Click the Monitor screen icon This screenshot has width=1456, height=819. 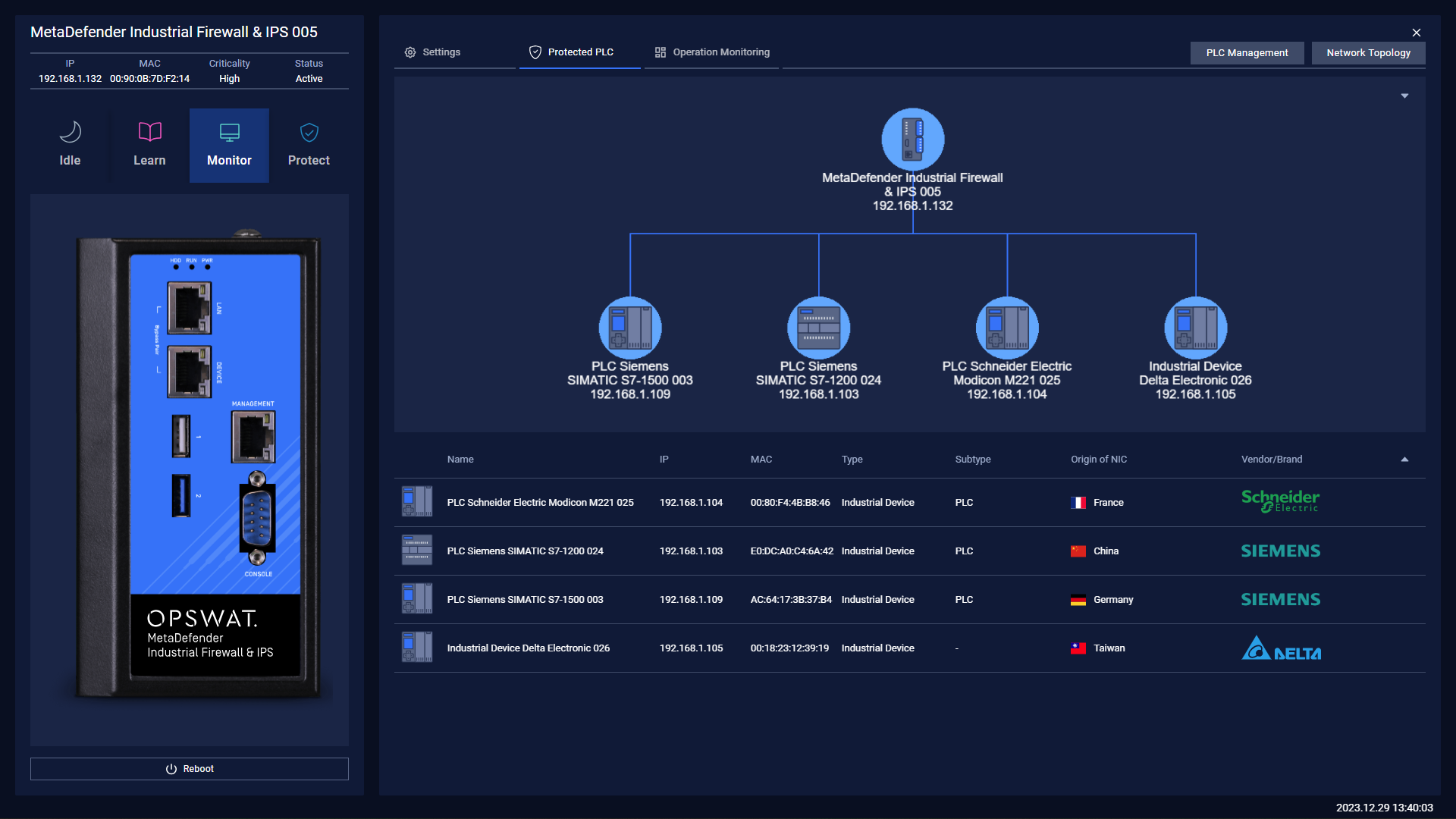(229, 133)
